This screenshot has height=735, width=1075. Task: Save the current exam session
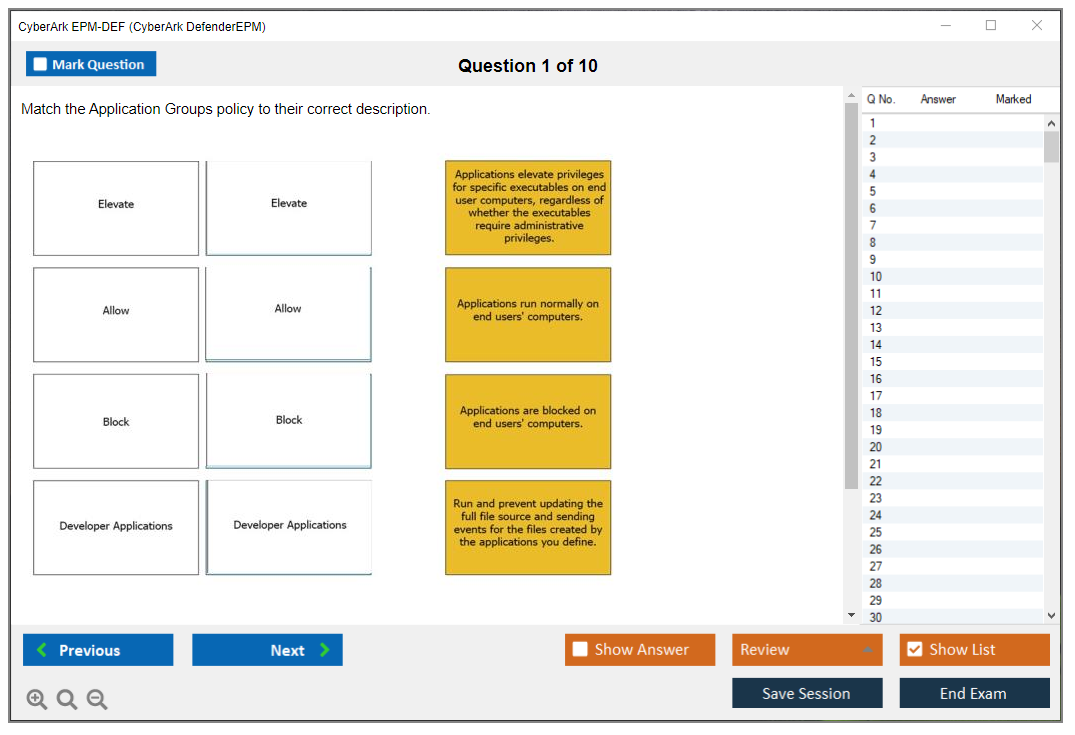(806, 693)
